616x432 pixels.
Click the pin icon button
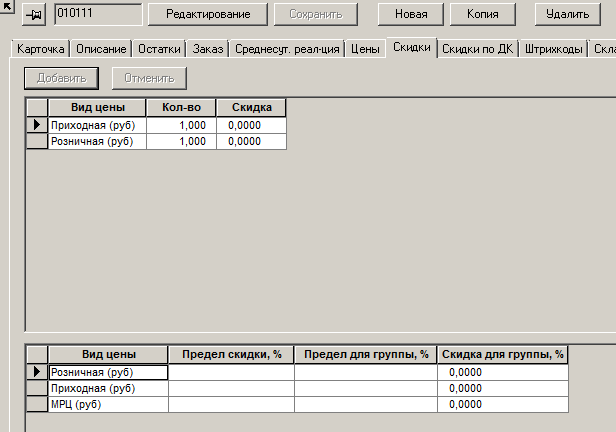click(x=34, y=15)
